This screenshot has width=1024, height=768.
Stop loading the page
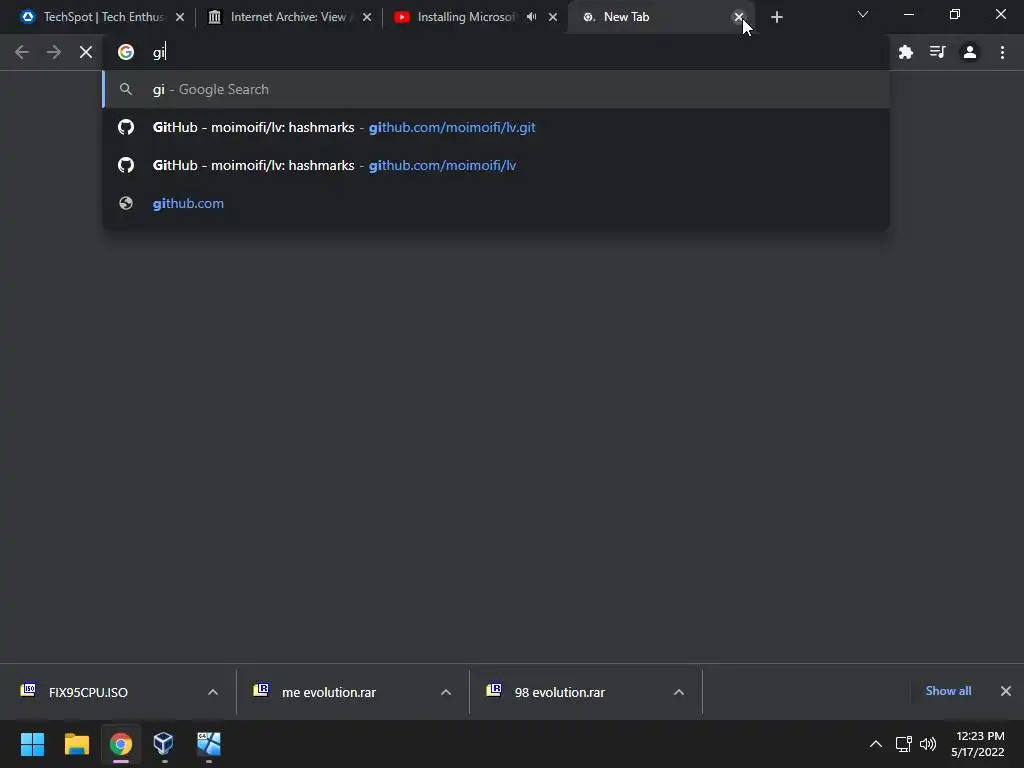click(86, 52)
